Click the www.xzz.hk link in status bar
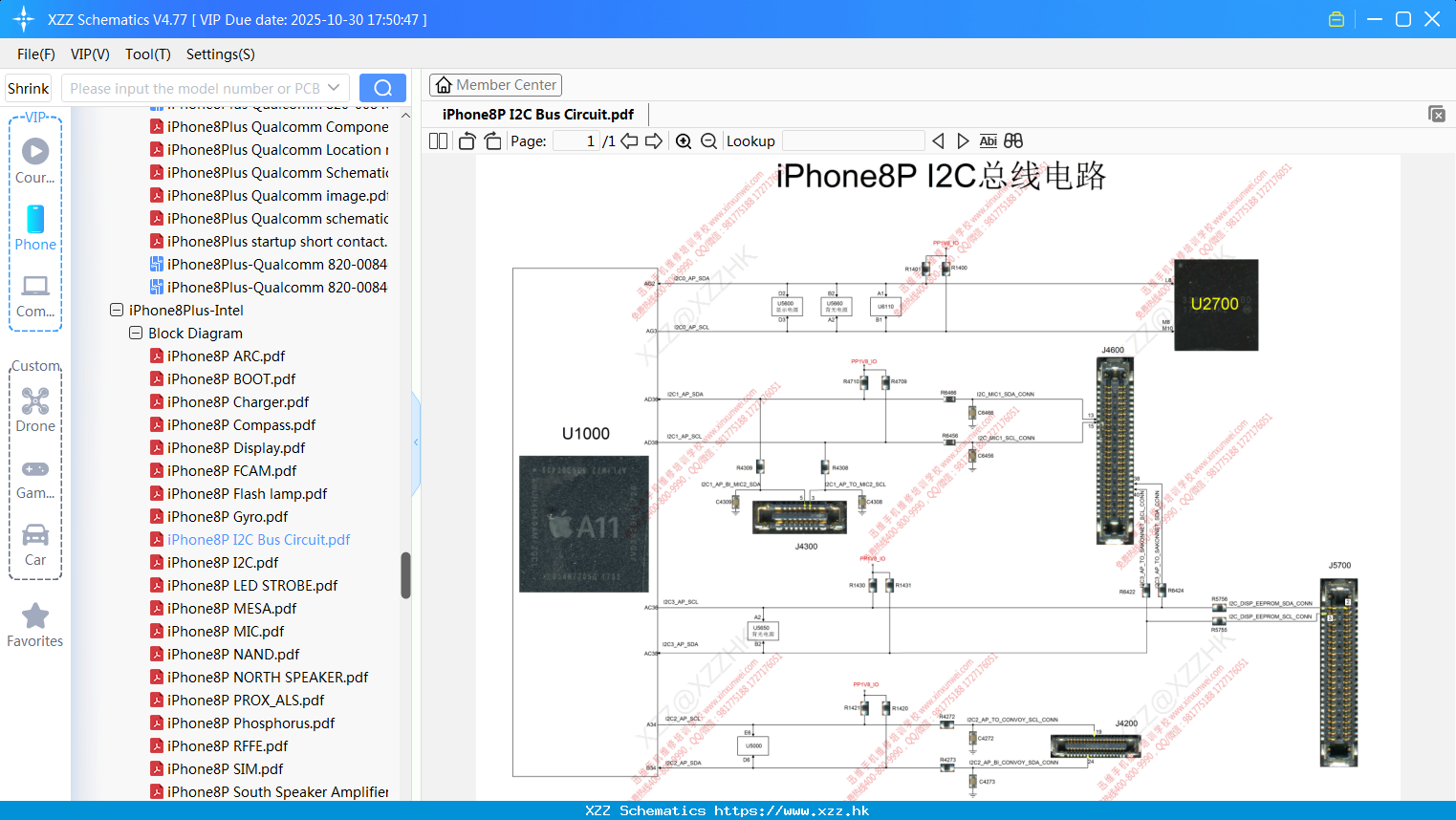Image resolution: width=1456 pixels, height=820 pixels. coord(792,810)
